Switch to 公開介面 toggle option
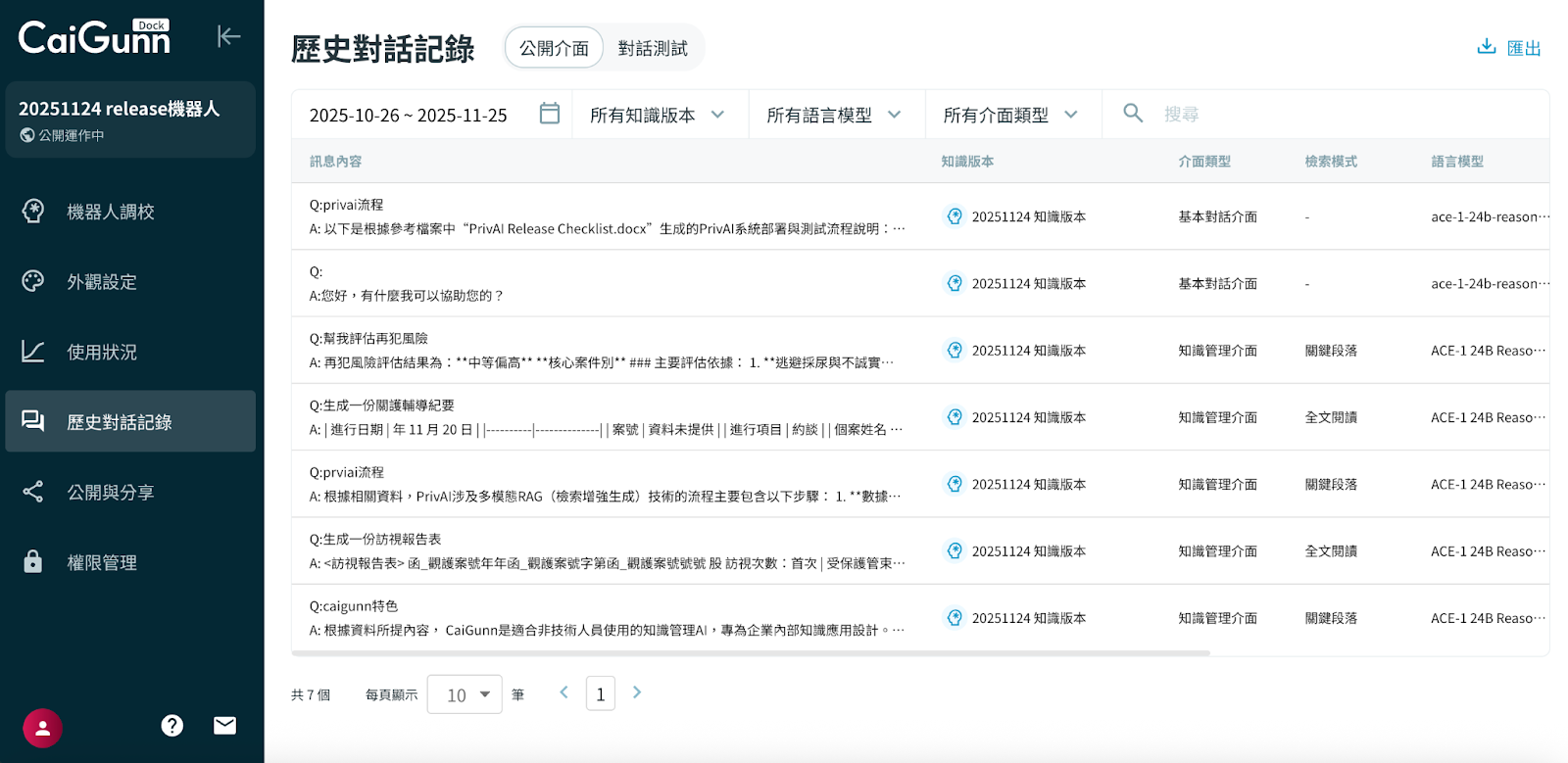 point(554,48)
